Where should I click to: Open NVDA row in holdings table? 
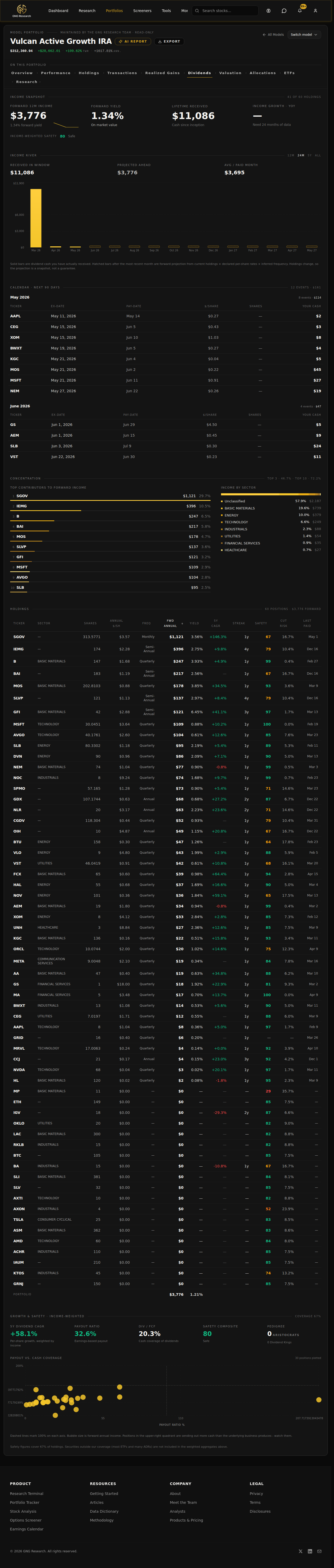click(x=165, y=1070)
